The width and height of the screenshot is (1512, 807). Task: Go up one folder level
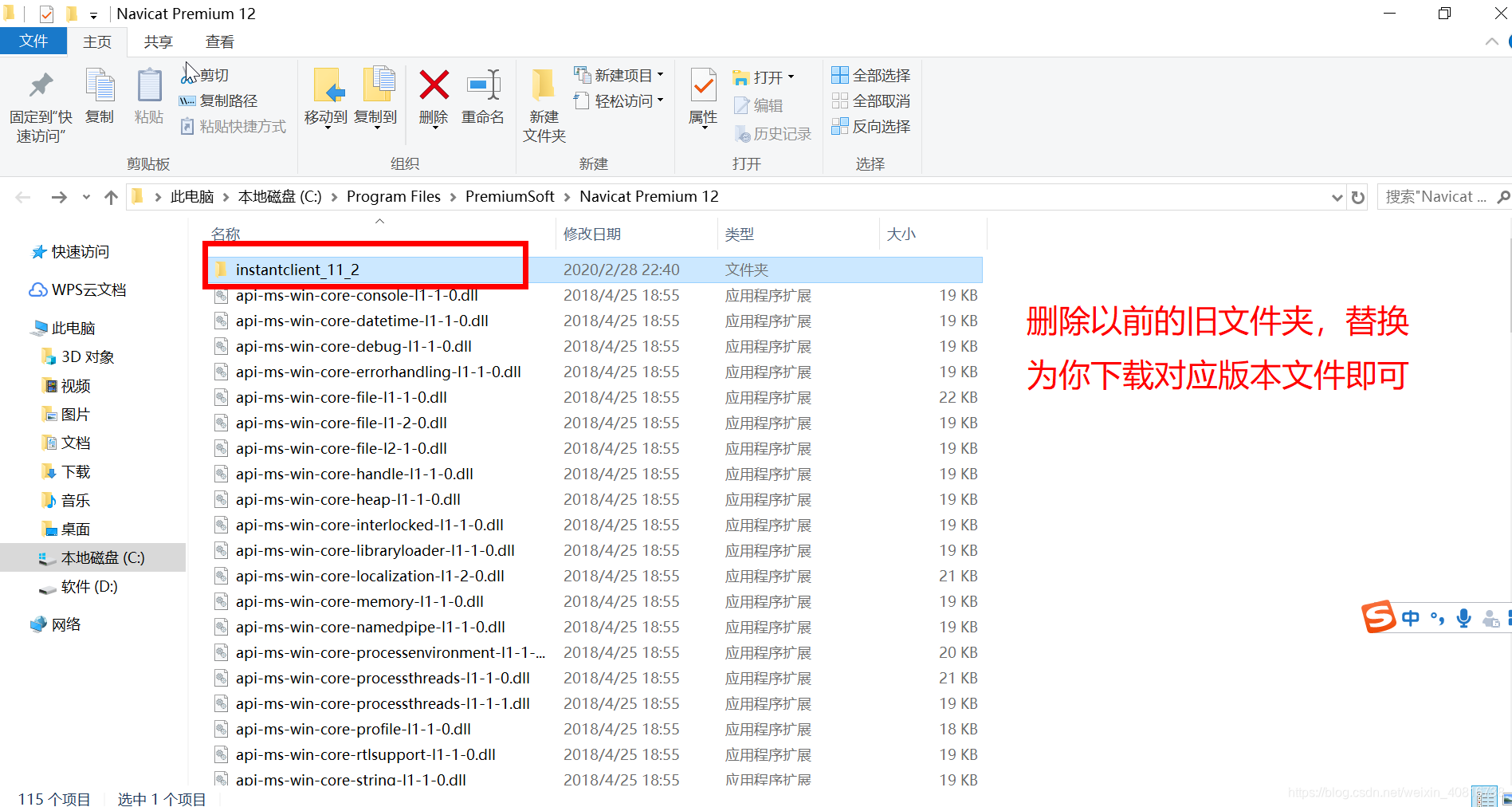(x=111, y=197)
